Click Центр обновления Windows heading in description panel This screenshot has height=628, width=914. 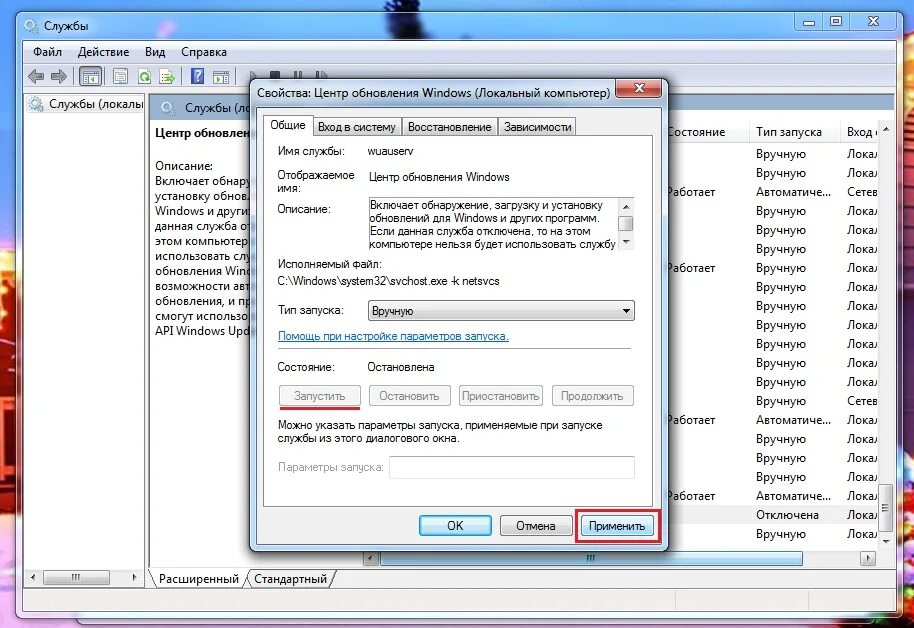click(202, 133)
